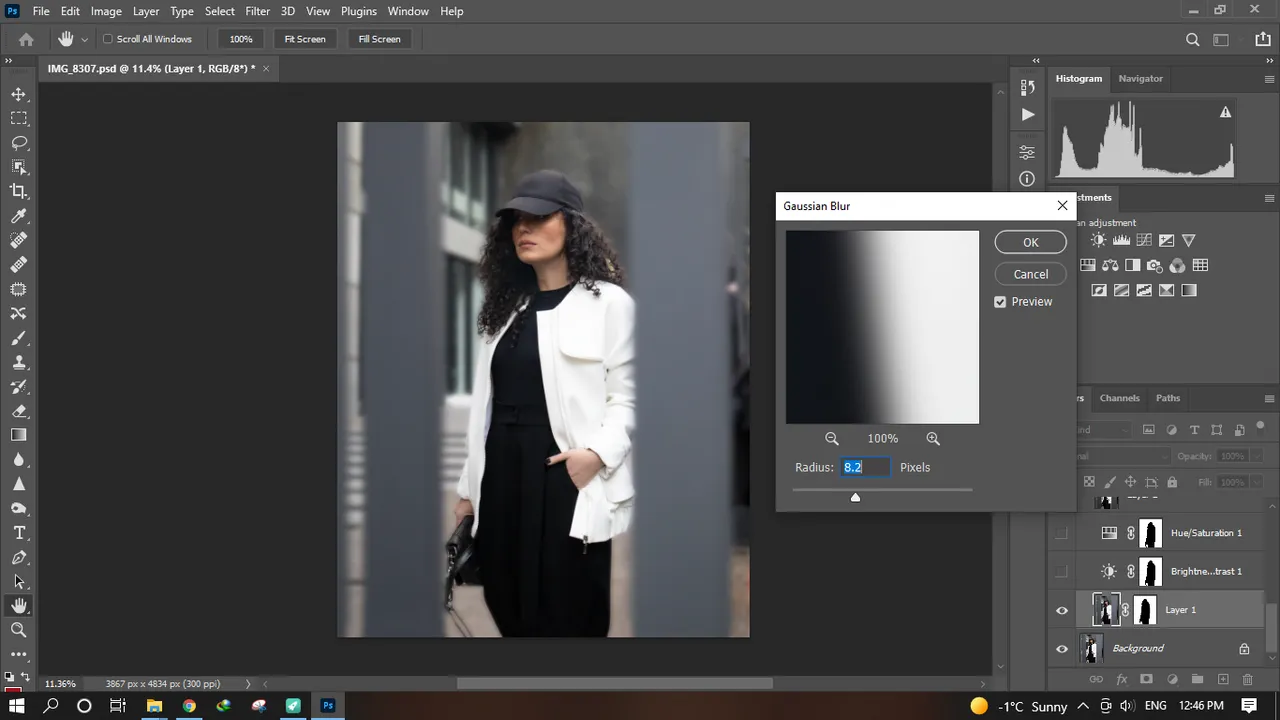Screen dimensions: 1280x720
Task: Add a Photo Filter adjustment
Action: (x=1154, y=265)
